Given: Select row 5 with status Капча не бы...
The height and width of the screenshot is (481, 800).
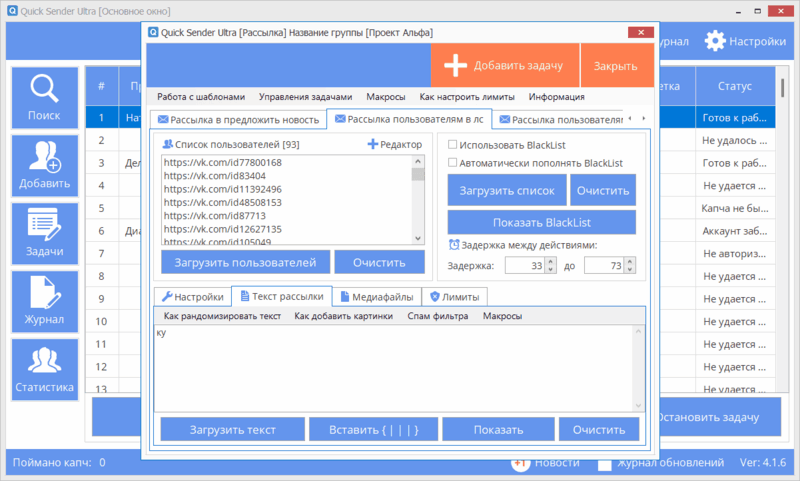Looking at the screenshot, I should (735, 208).
